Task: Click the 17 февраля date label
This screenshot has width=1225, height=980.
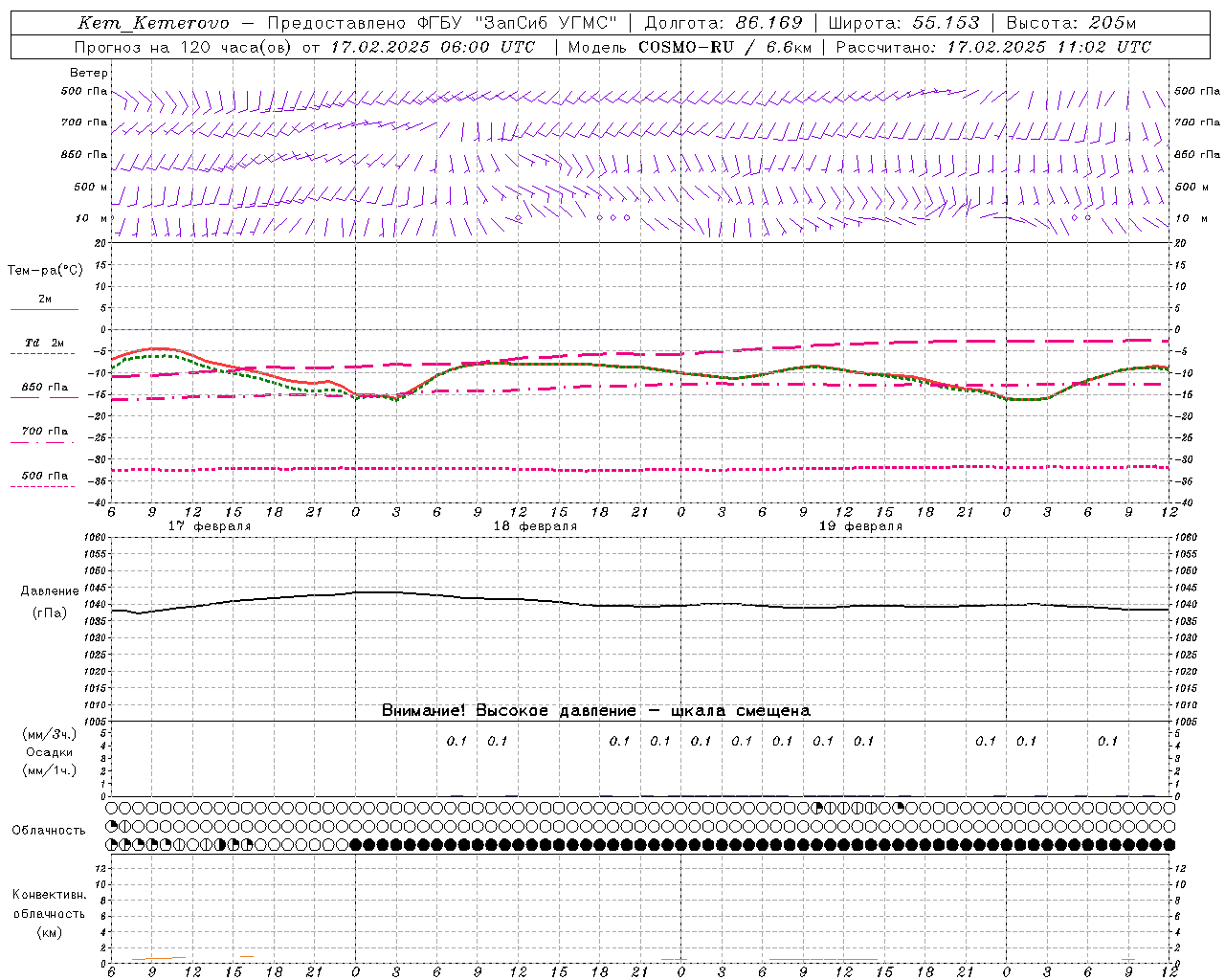Action: click(210, 526)
